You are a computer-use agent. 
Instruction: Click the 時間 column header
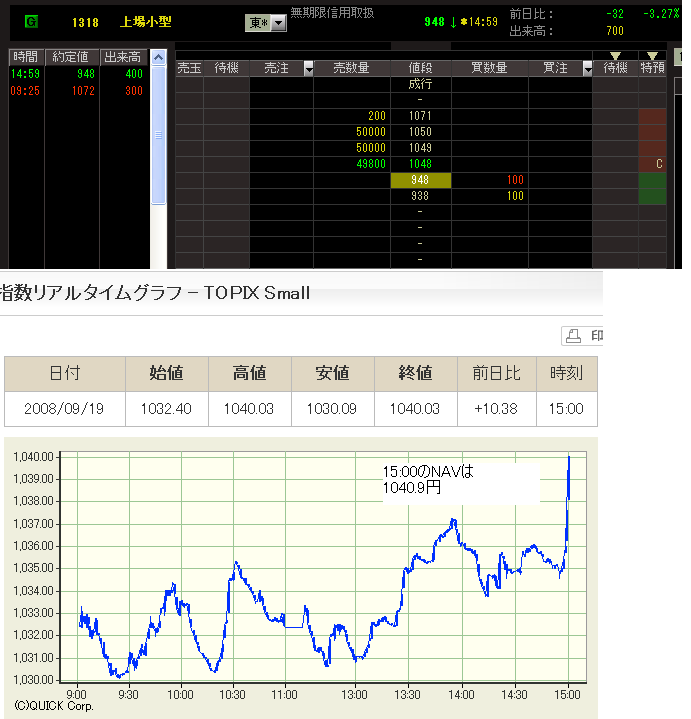pyautogui.click(x=26, y=57)
